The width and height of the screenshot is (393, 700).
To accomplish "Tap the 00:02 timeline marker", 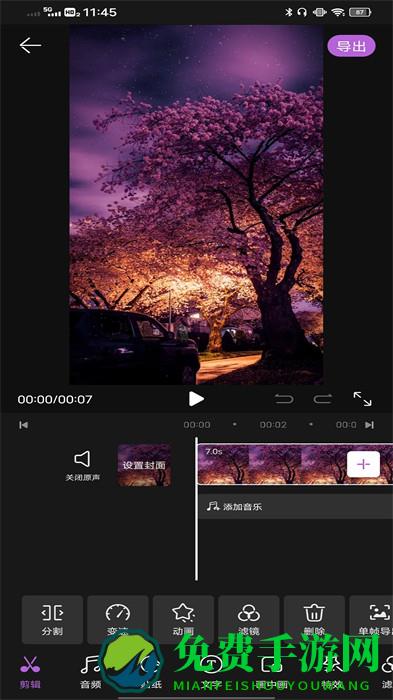I will [273, 425].
